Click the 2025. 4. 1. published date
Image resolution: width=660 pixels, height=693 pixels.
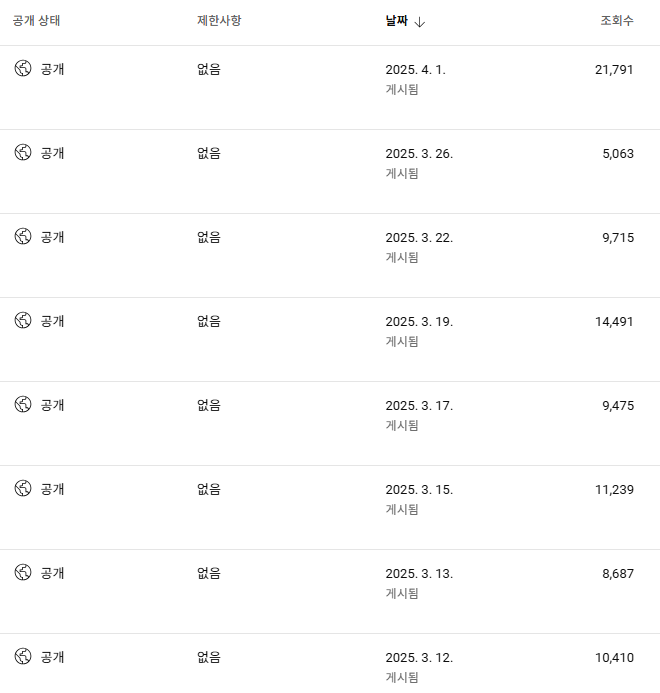click(x=416, y=70)
